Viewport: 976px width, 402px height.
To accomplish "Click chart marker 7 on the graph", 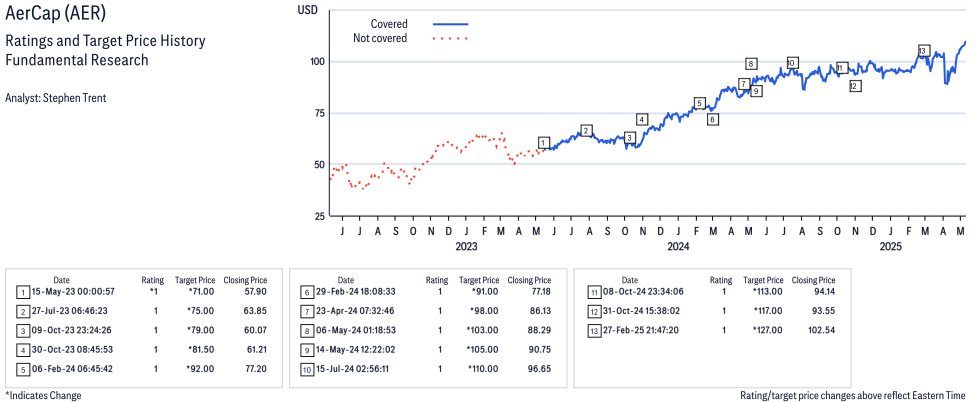I will [743, 84].
